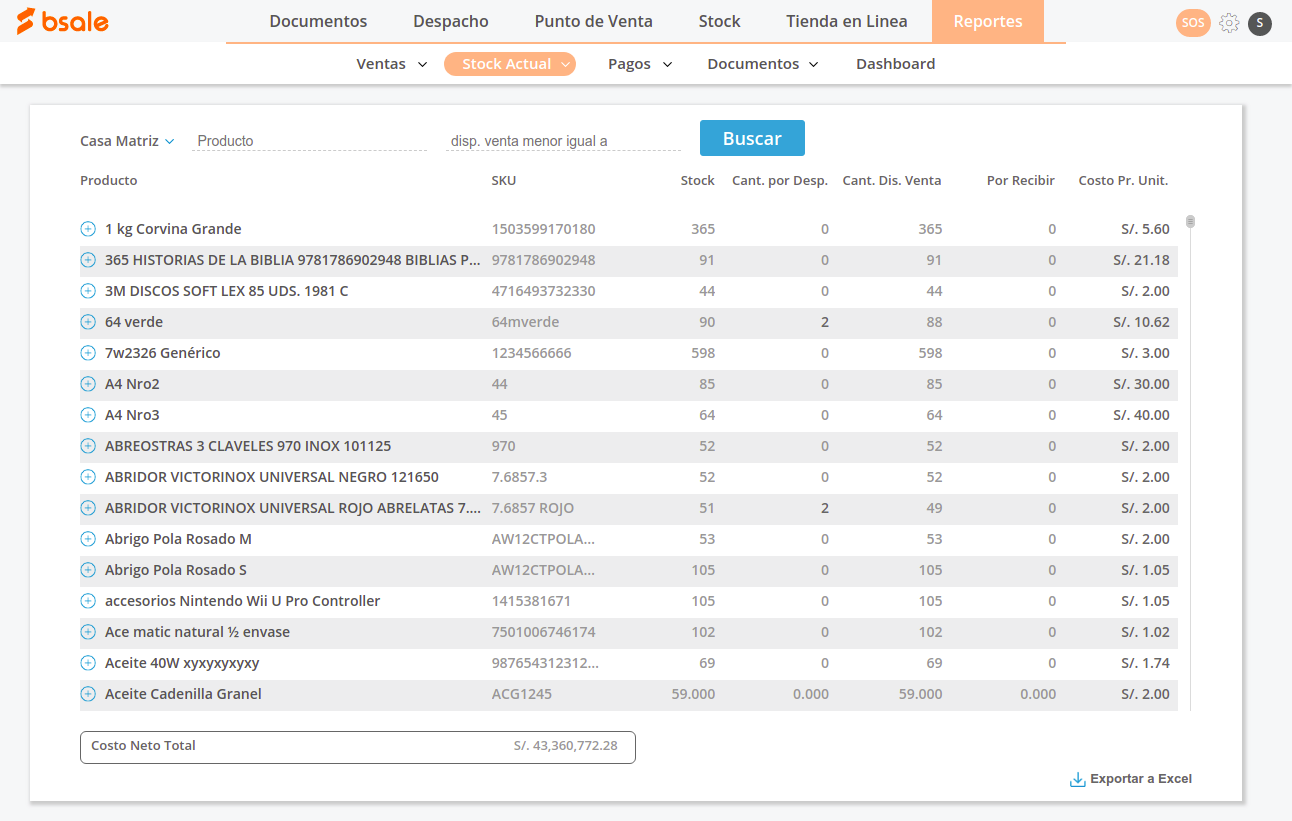Screen dimensions: 1292x821
Task: Click the plus icon on Aceite Cadenilla Granel
Action: pos(87,693)
